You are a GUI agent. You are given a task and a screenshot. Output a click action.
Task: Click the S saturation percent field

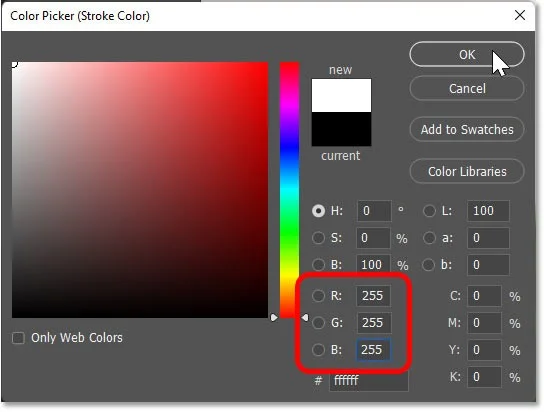pyautogui.click(x=373, y=238)
